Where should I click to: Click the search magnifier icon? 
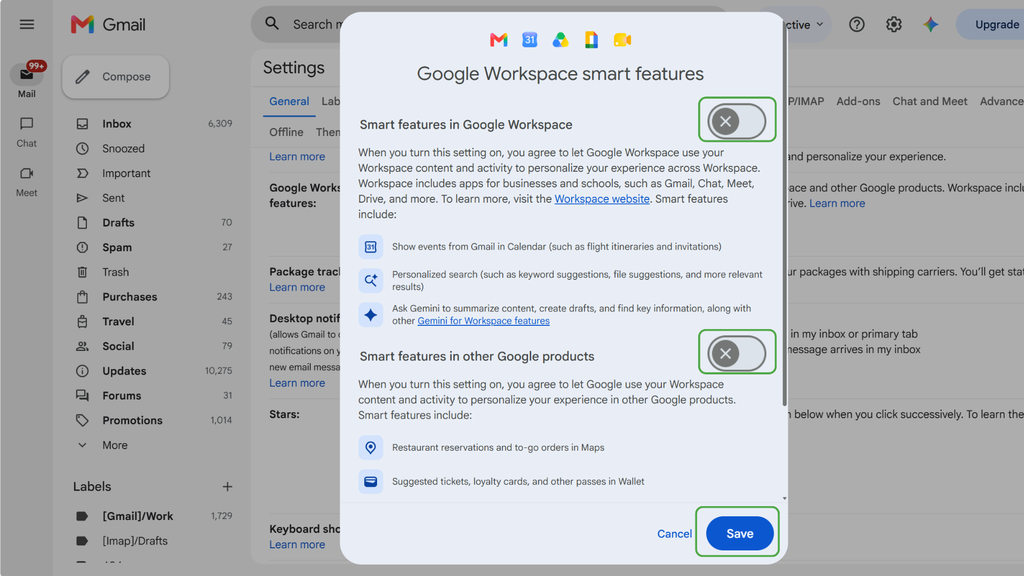click(x=272, y=24)
